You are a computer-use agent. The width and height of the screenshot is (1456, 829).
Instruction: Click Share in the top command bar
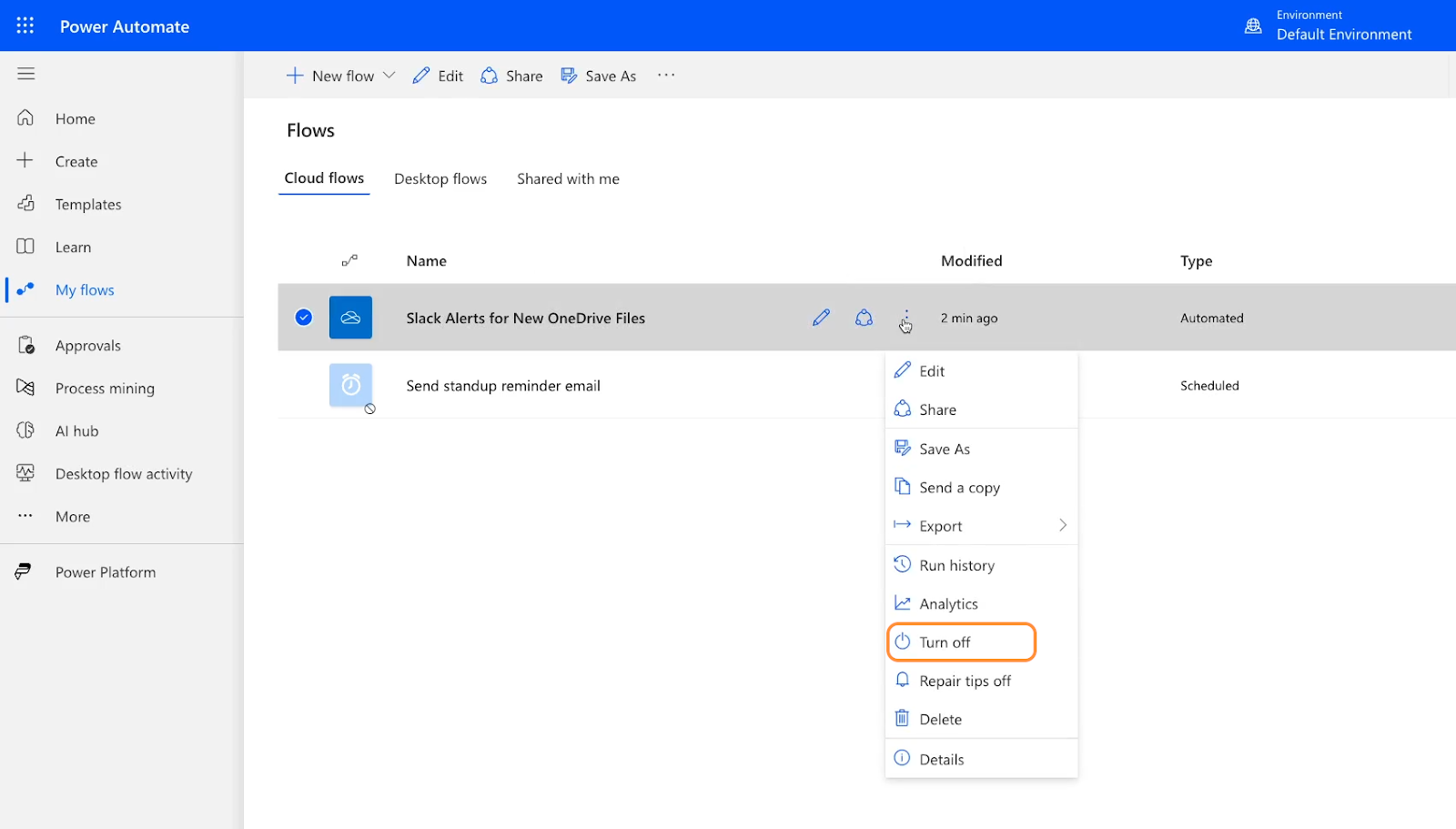tap(511, 76)
